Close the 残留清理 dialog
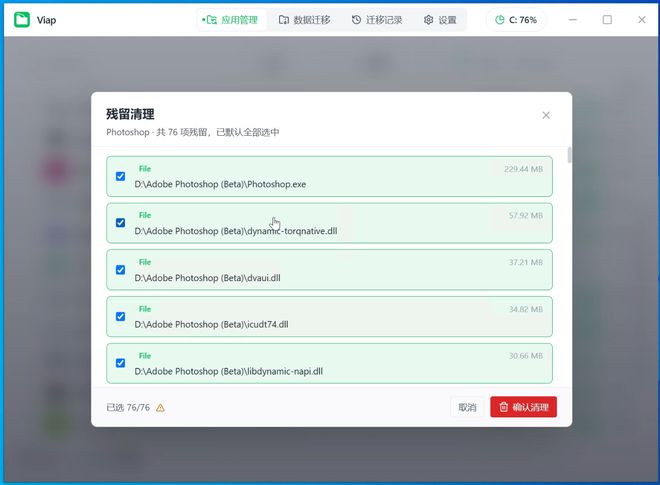 [x=546, y=115]
